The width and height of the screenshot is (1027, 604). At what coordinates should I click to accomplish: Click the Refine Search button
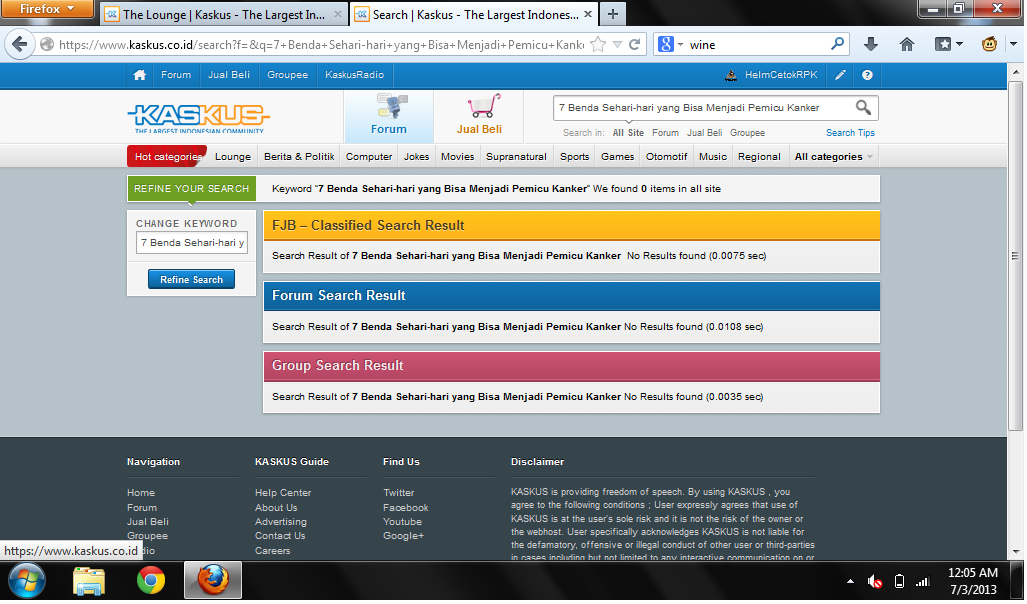click(x=191, y=280)
